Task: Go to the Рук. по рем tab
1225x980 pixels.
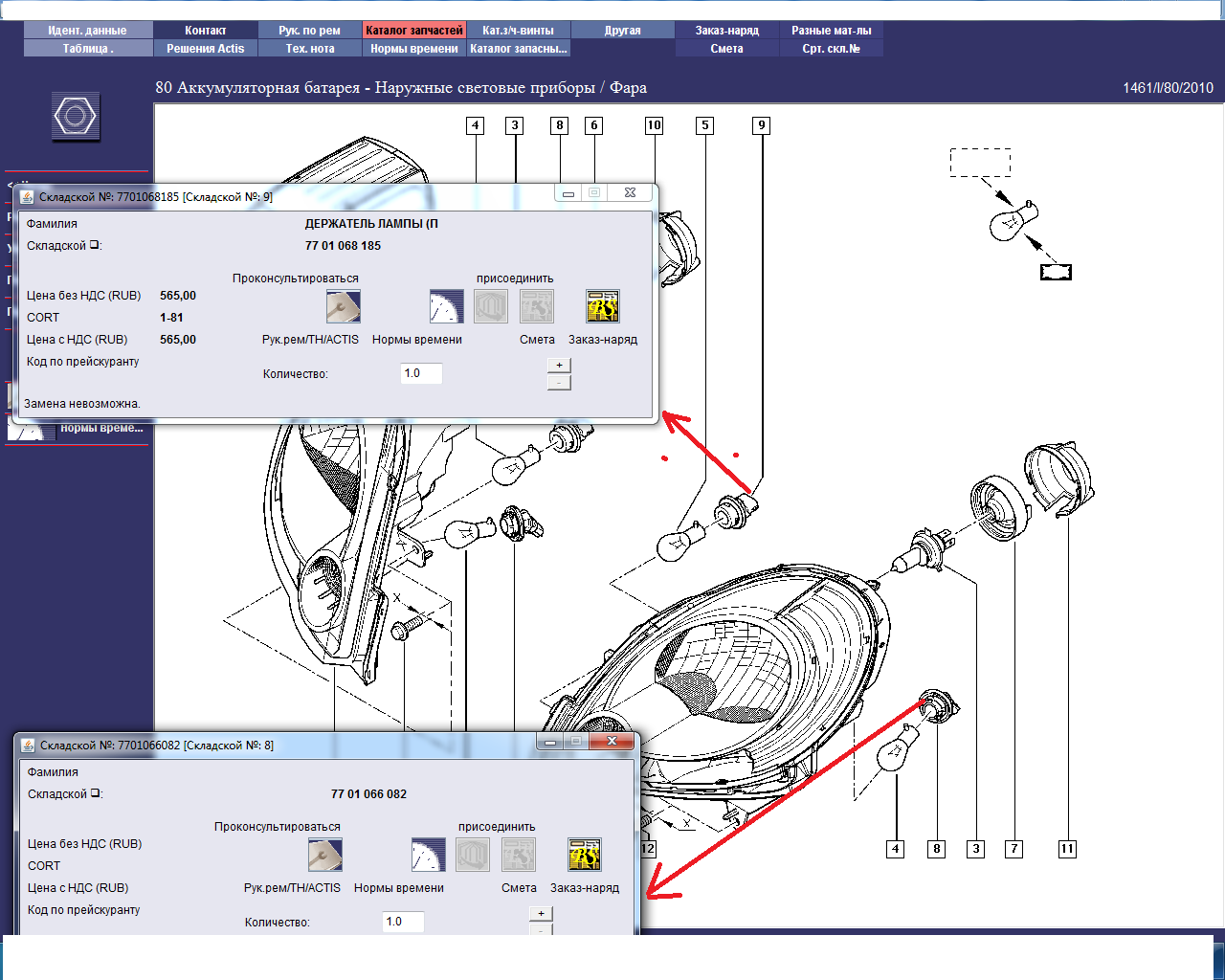Action: (x=310, y=31)
